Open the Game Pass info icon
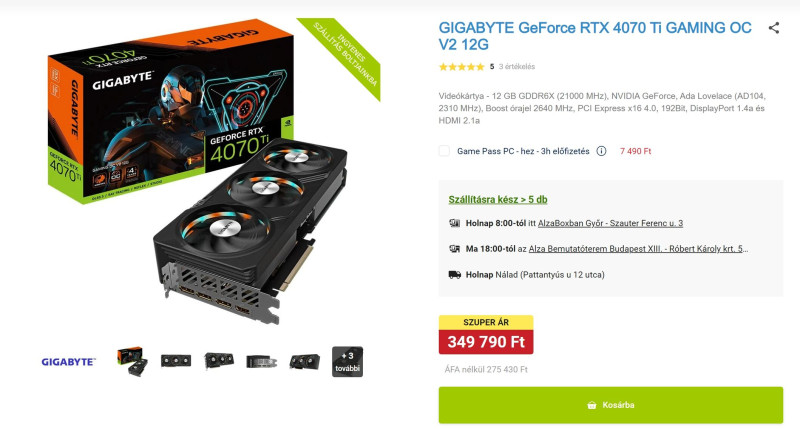The width and height of the screenshot is (800, 429). coord(602,151)
